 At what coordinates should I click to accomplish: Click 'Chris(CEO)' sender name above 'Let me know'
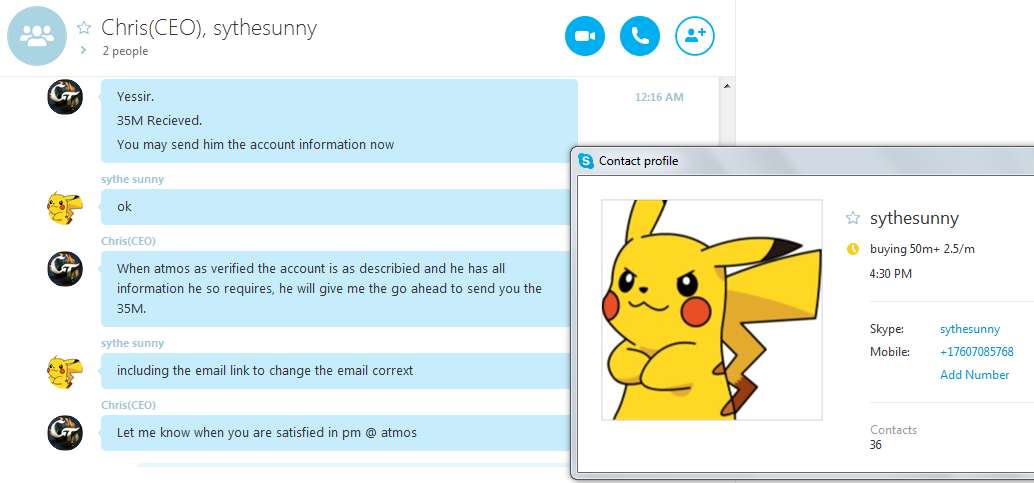click(129, 404)
